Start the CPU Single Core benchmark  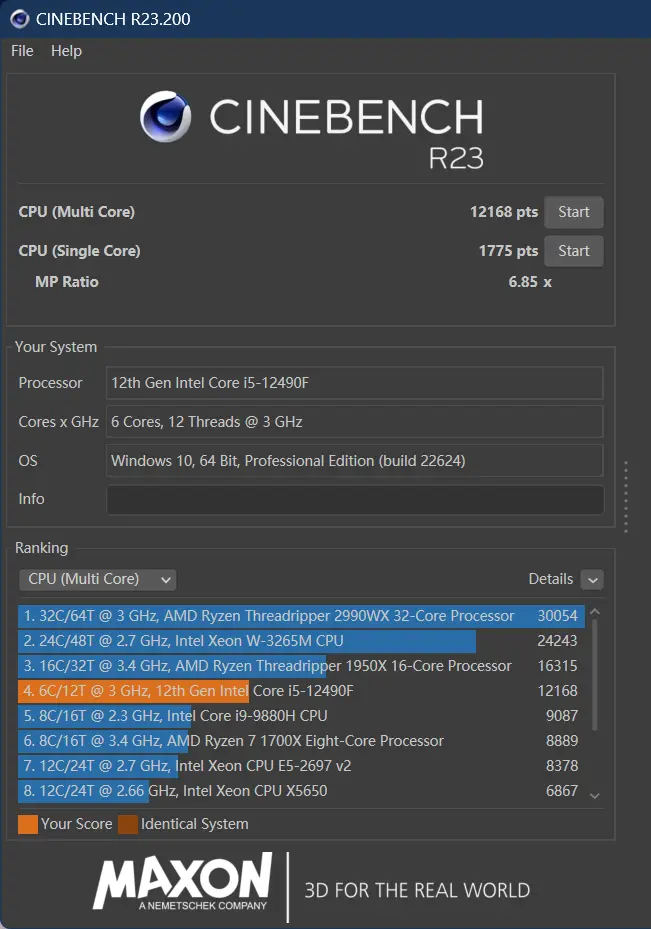tap(573, 251)
